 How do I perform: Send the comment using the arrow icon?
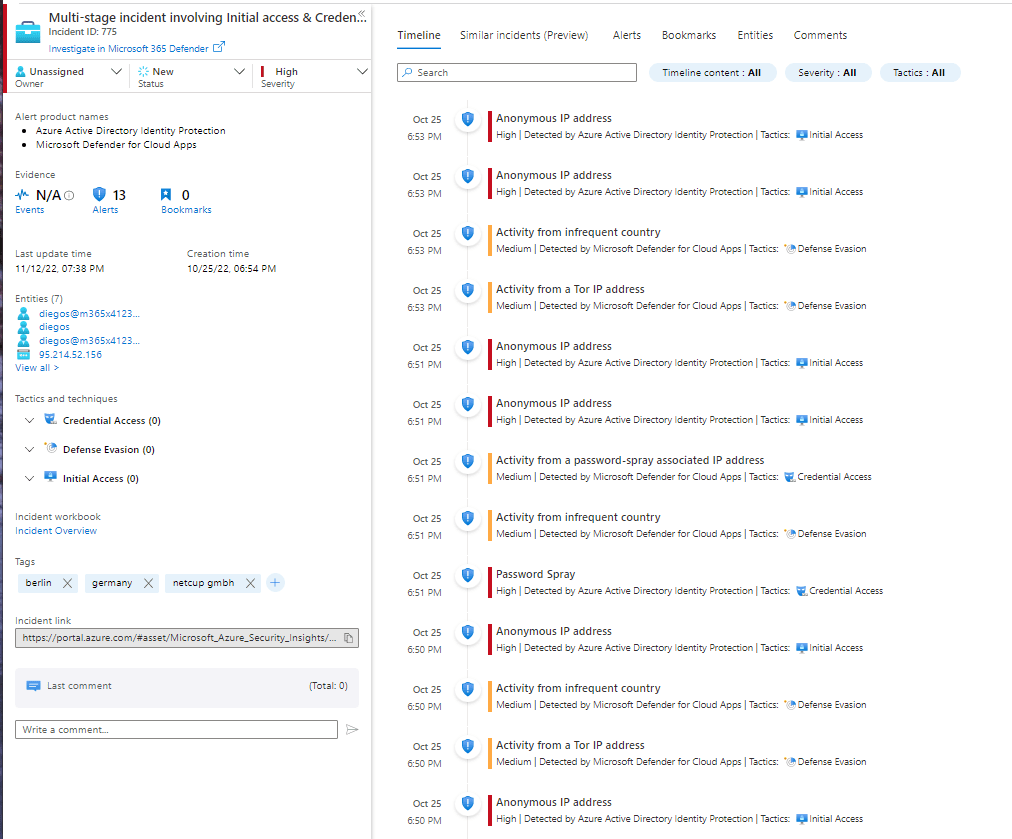click(x=352, y=729)
